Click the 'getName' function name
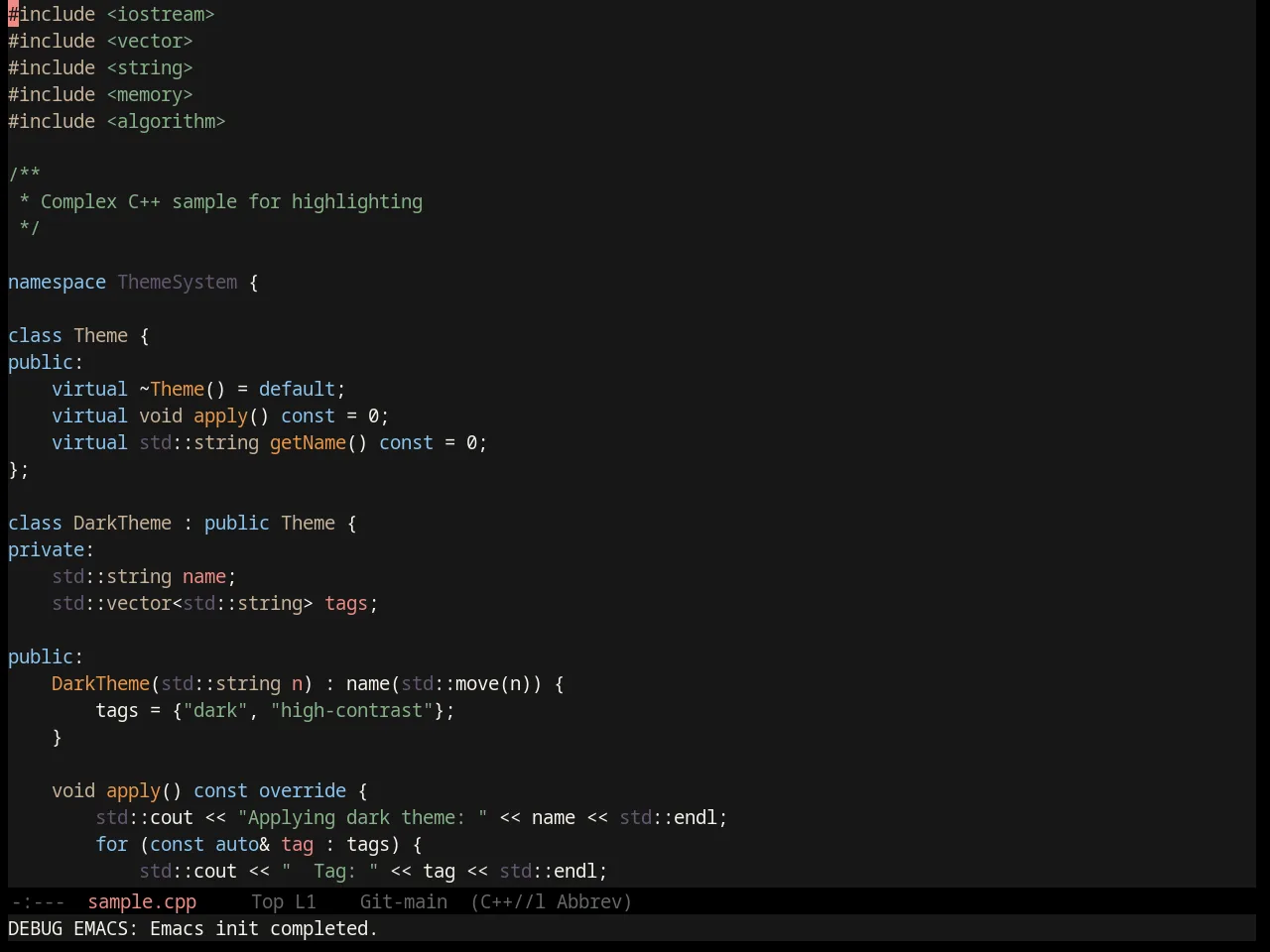This screenshot has width=1270, height=952. [308, 442]
